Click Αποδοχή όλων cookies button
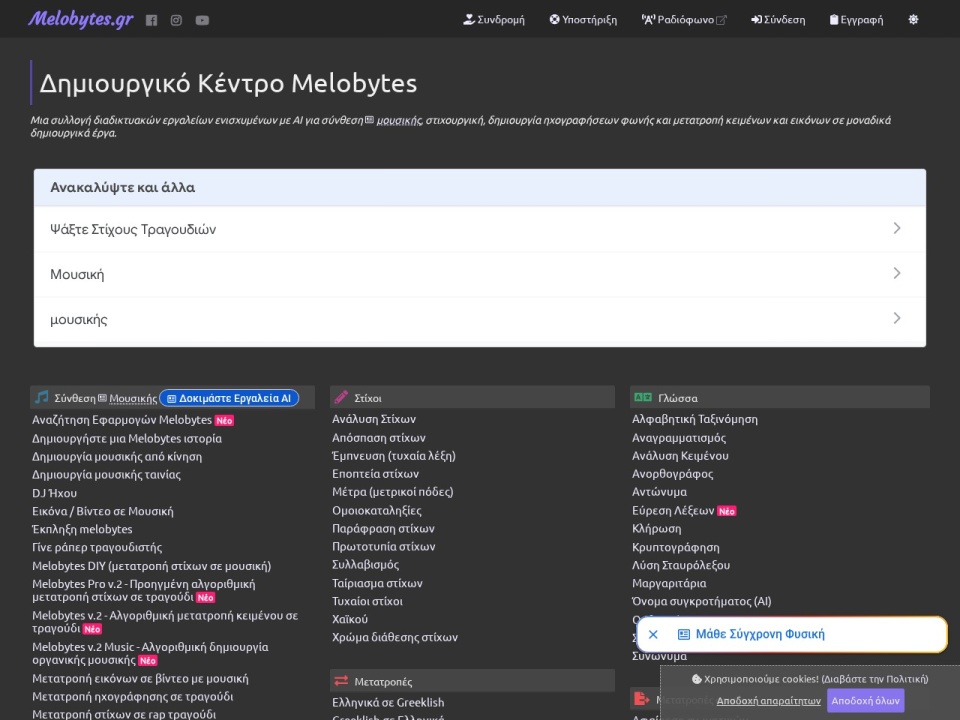This screenshot has height=720, width=960. 865,700
